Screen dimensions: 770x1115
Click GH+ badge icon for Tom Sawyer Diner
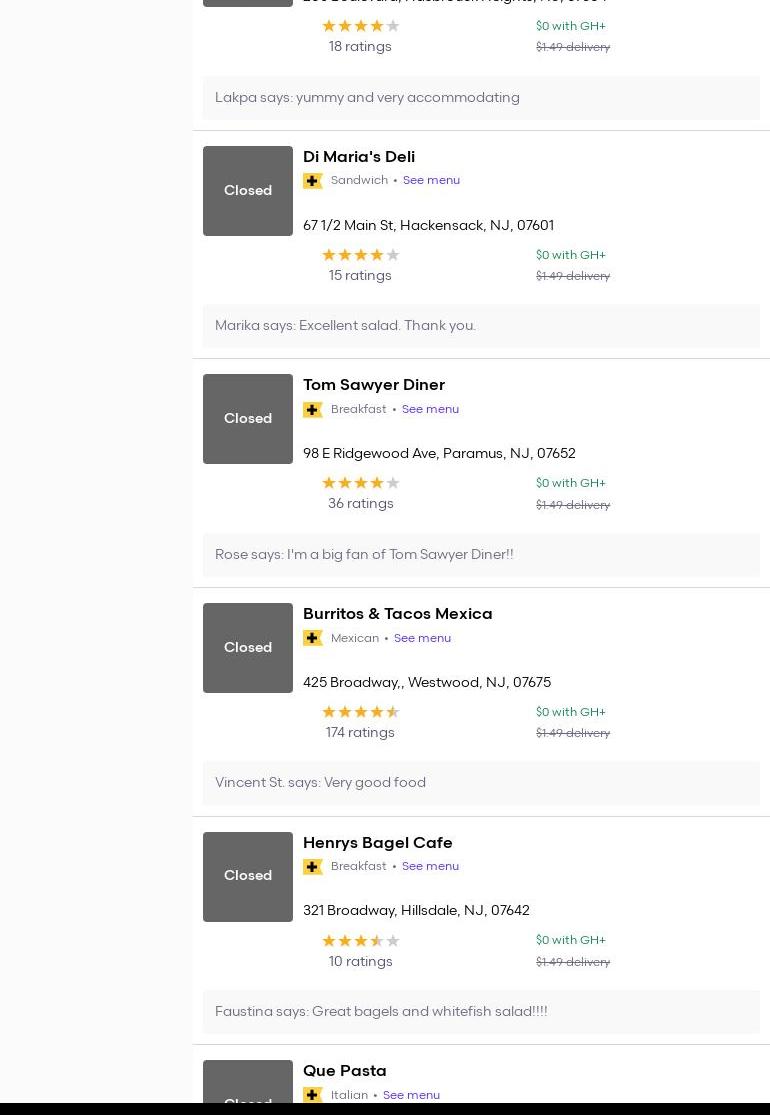(x=313, y=410)
